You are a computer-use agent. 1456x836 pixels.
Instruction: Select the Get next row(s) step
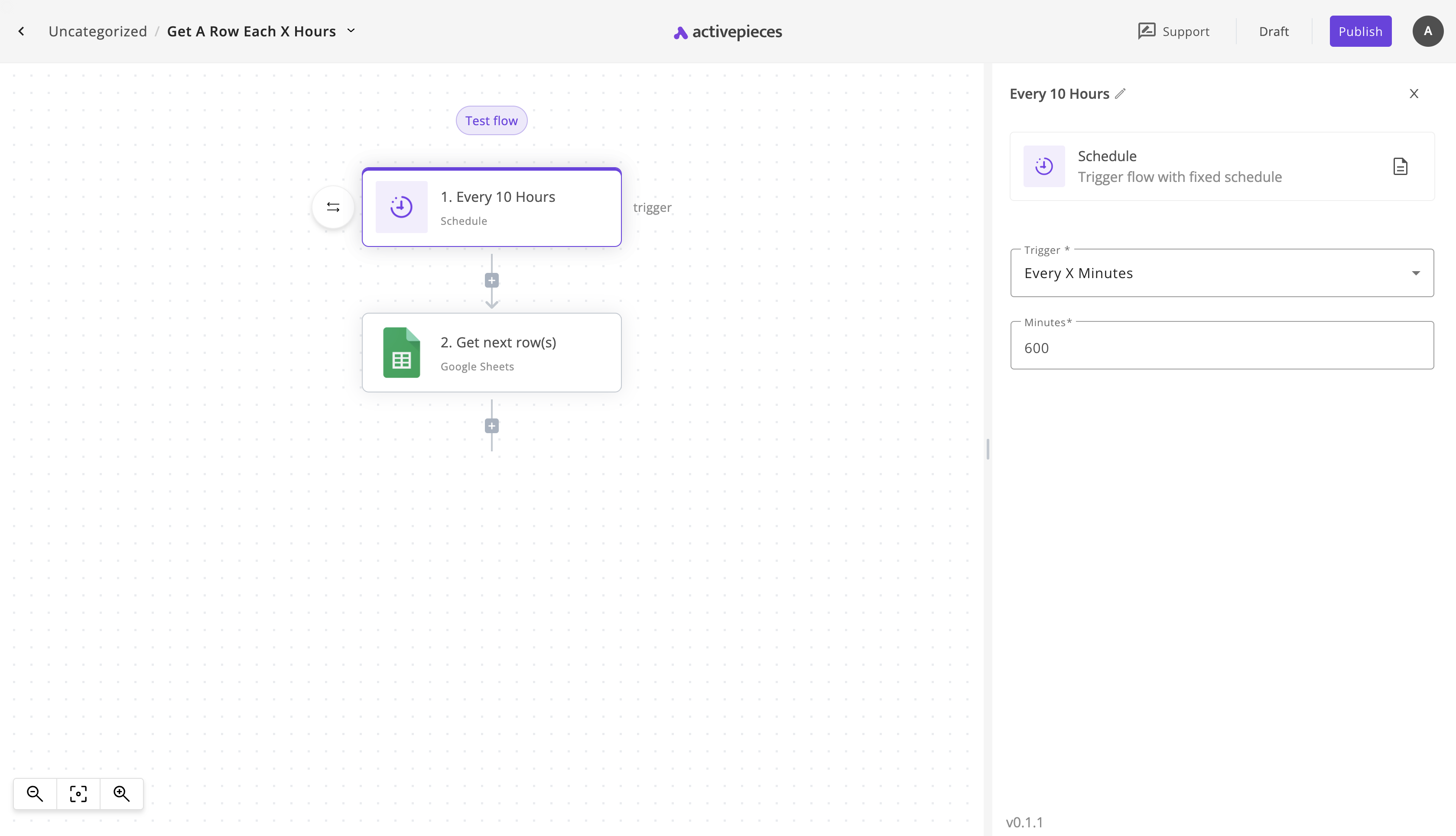(x=492, y=353)
